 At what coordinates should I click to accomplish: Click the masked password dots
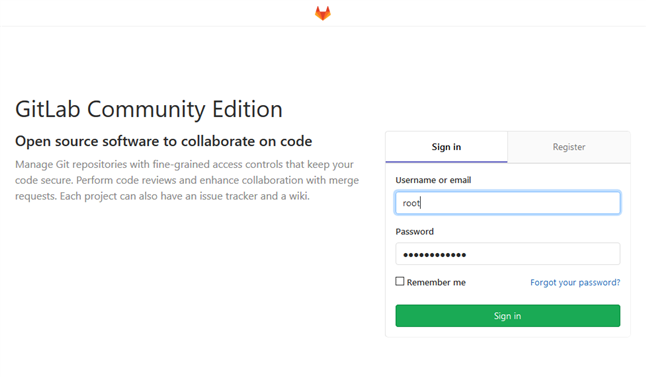click(435, 255)
